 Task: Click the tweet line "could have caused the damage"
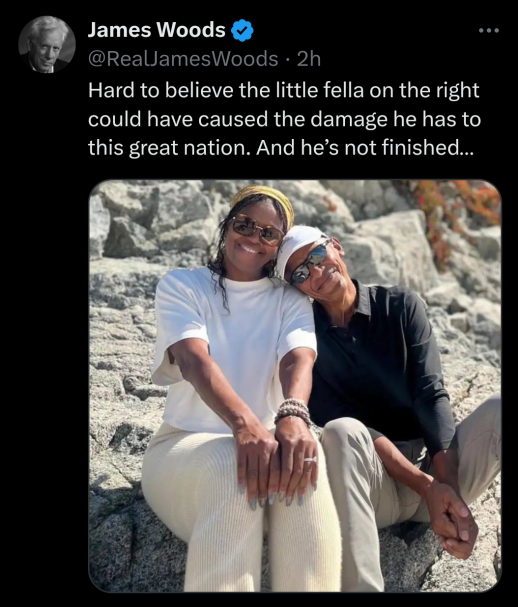point(285,119)
